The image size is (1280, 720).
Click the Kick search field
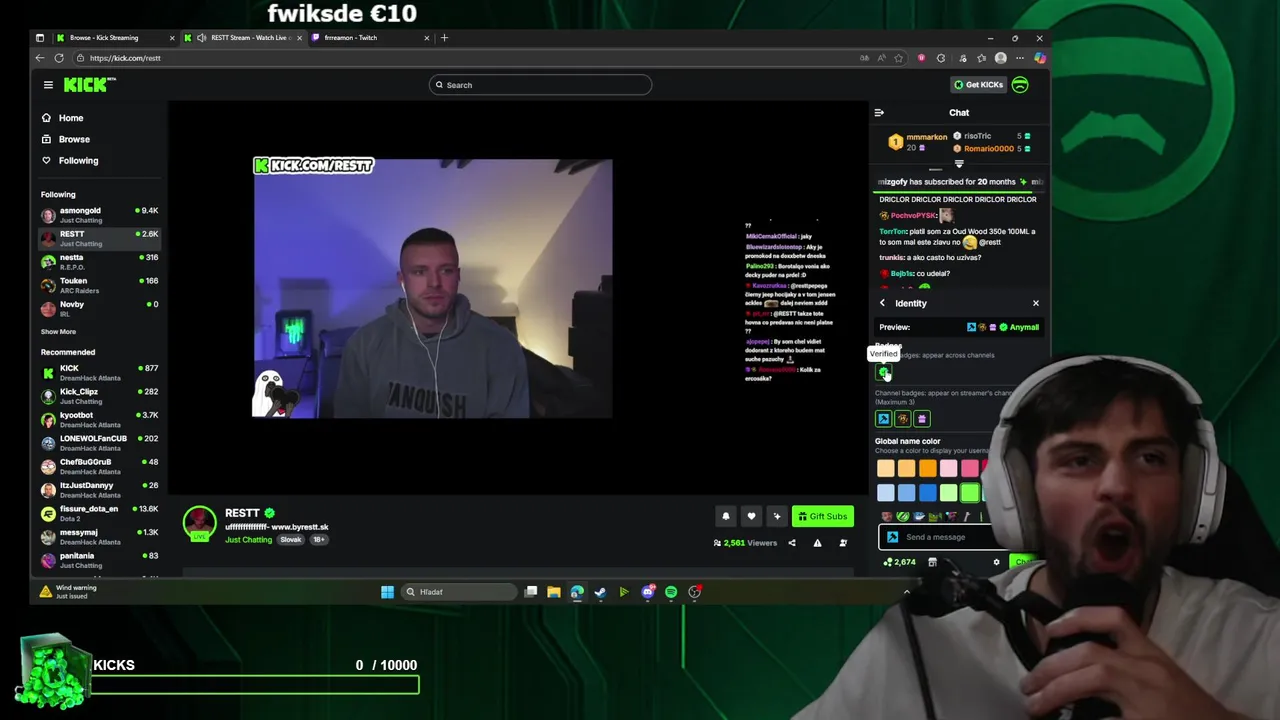[x=540, y=85]
